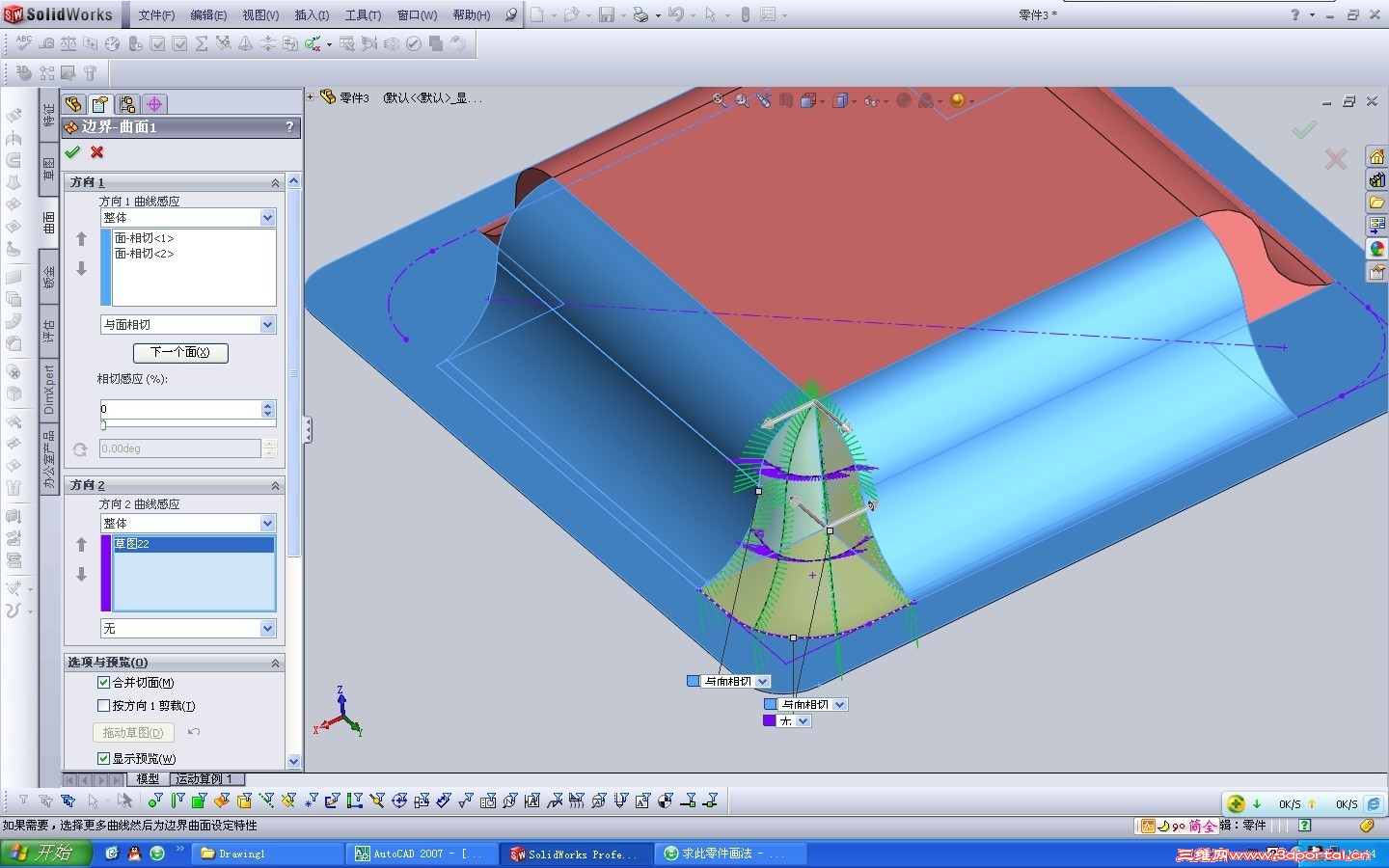
Task: Open the 文件(F) menu
Action: pos(156,15)
